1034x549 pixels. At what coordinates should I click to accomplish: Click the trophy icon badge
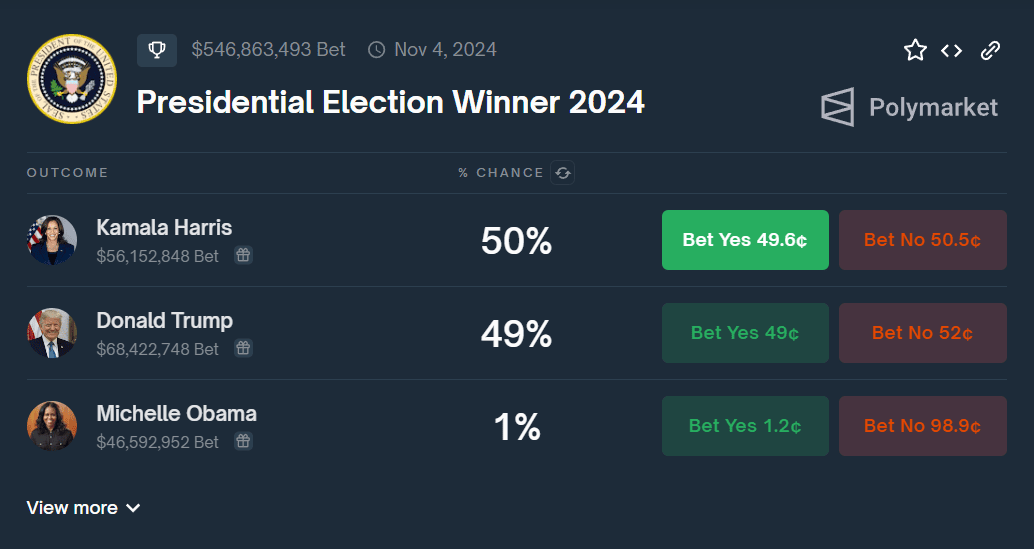(157, 50)
